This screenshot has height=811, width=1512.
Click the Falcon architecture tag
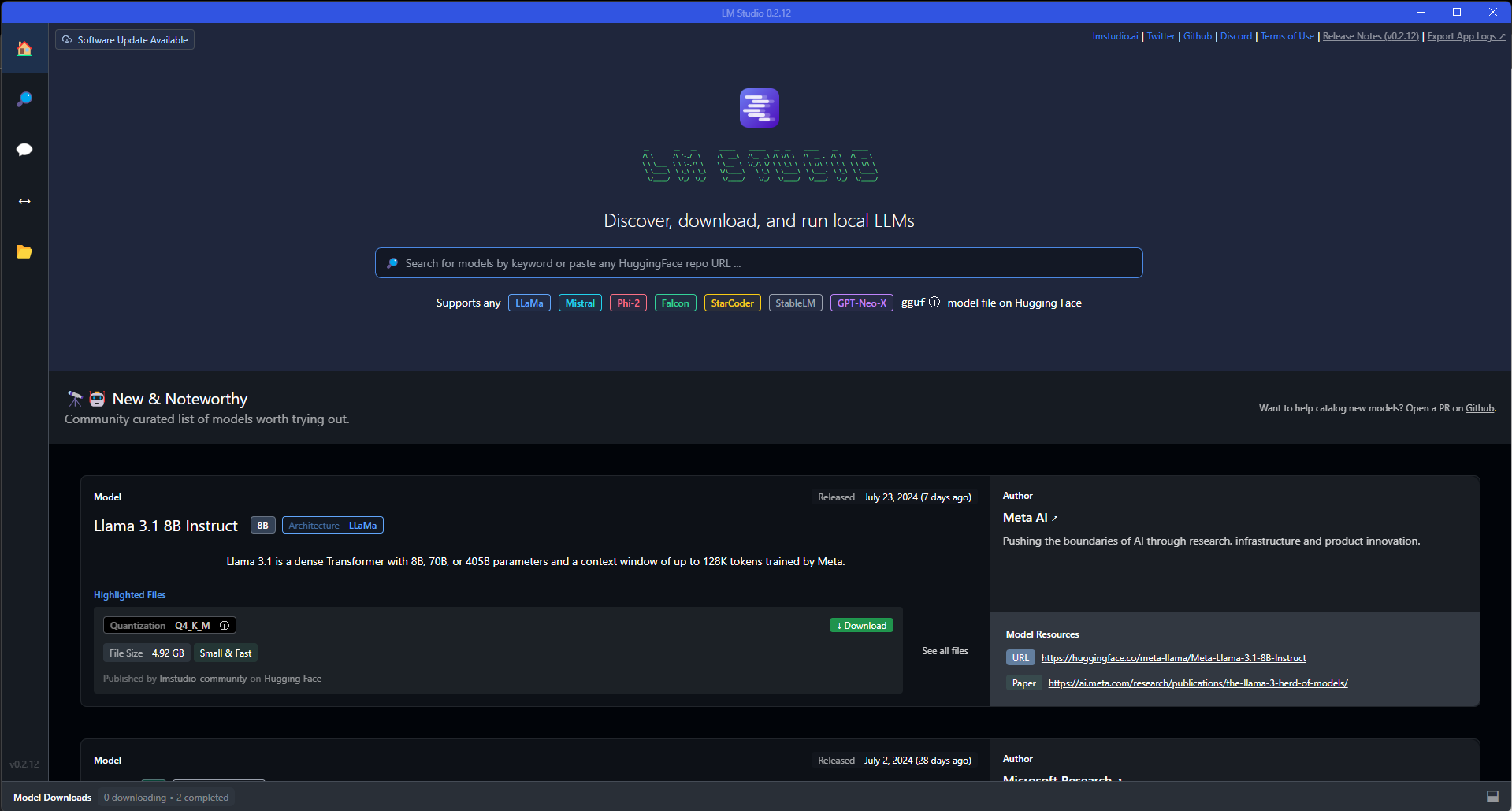675,303
